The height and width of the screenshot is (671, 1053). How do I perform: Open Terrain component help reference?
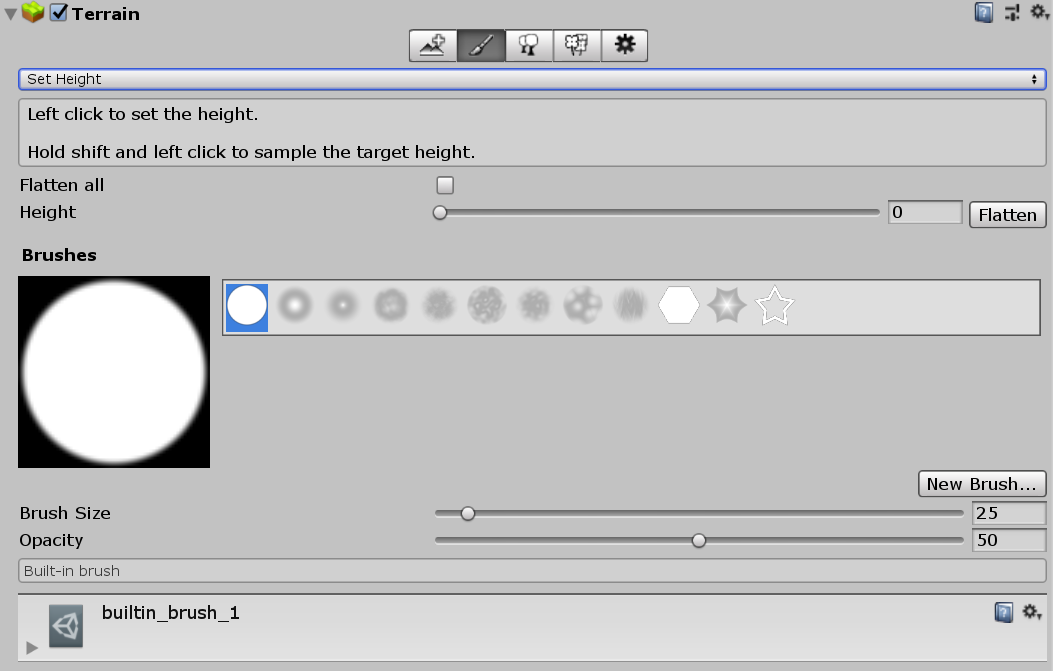click(984, 13)
